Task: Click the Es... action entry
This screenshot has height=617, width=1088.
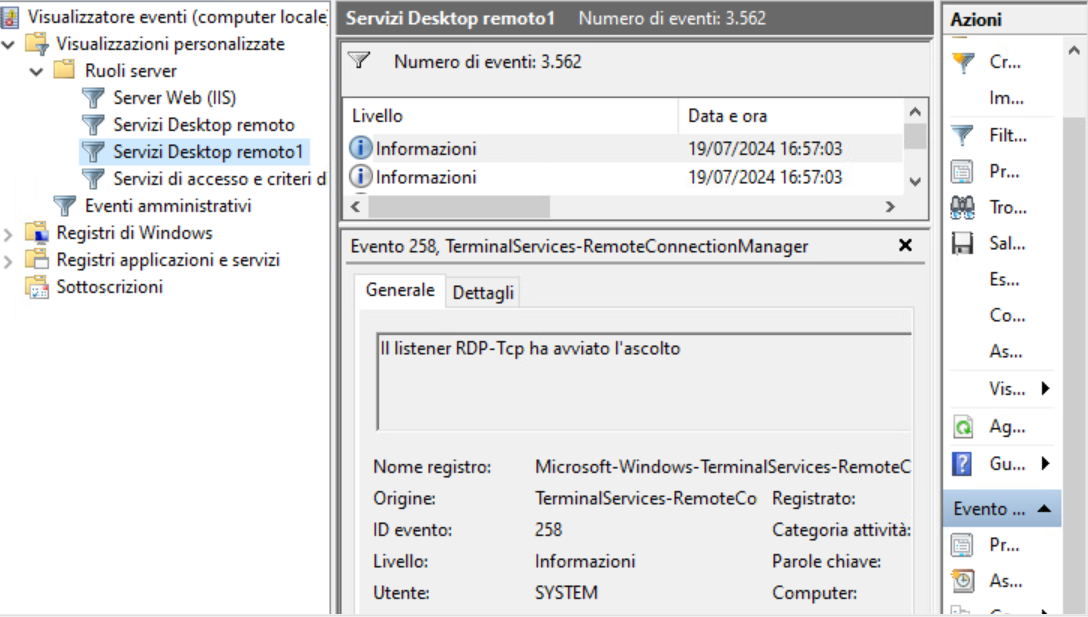Action: (x=1004, y=280)
